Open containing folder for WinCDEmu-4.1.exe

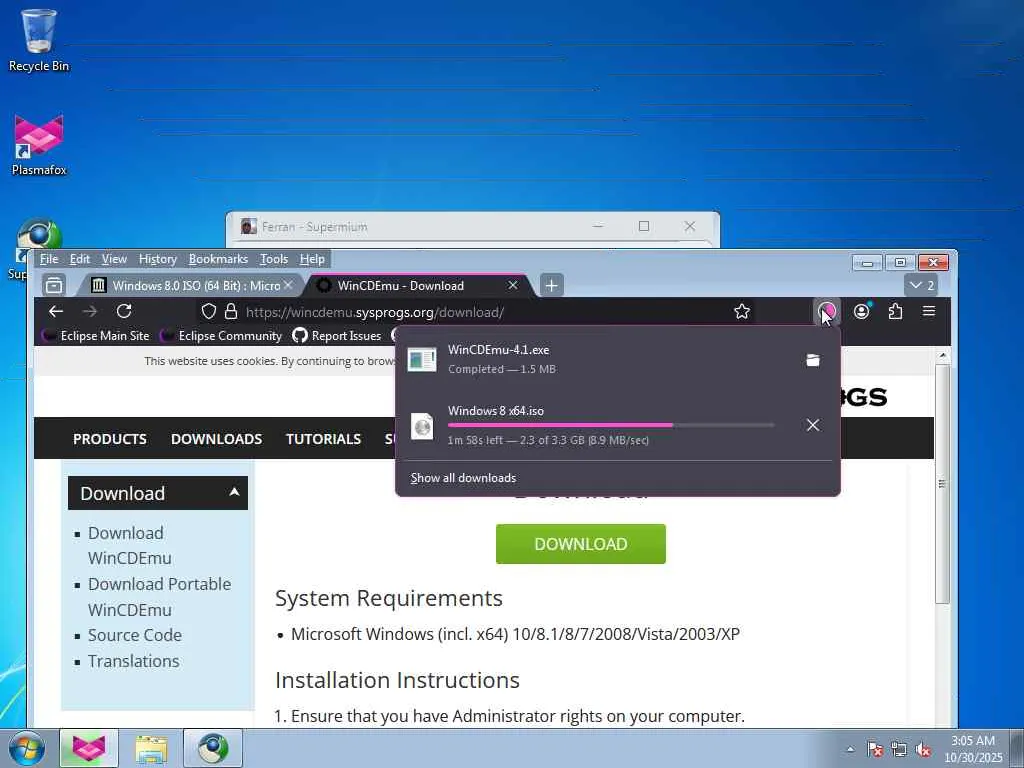coord(812,360)
